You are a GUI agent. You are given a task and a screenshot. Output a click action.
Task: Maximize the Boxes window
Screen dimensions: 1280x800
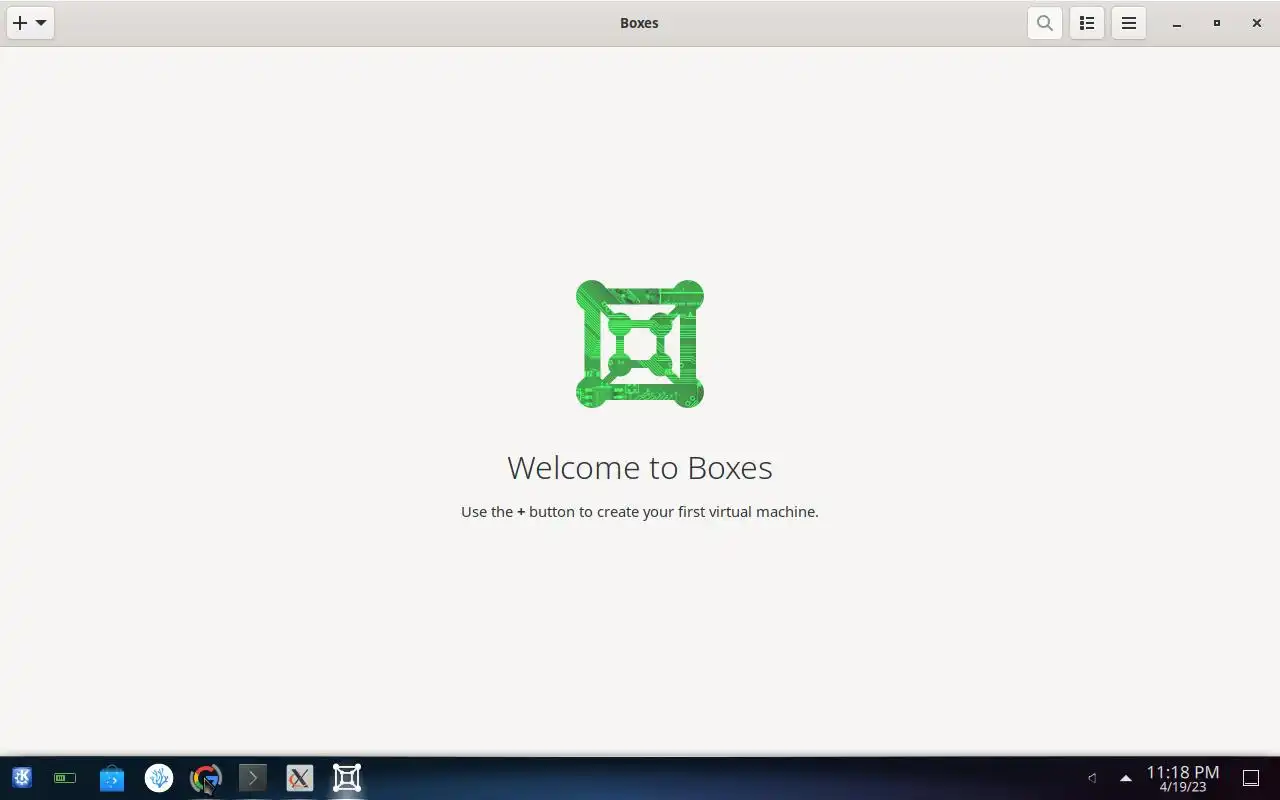coord(1217,23)
